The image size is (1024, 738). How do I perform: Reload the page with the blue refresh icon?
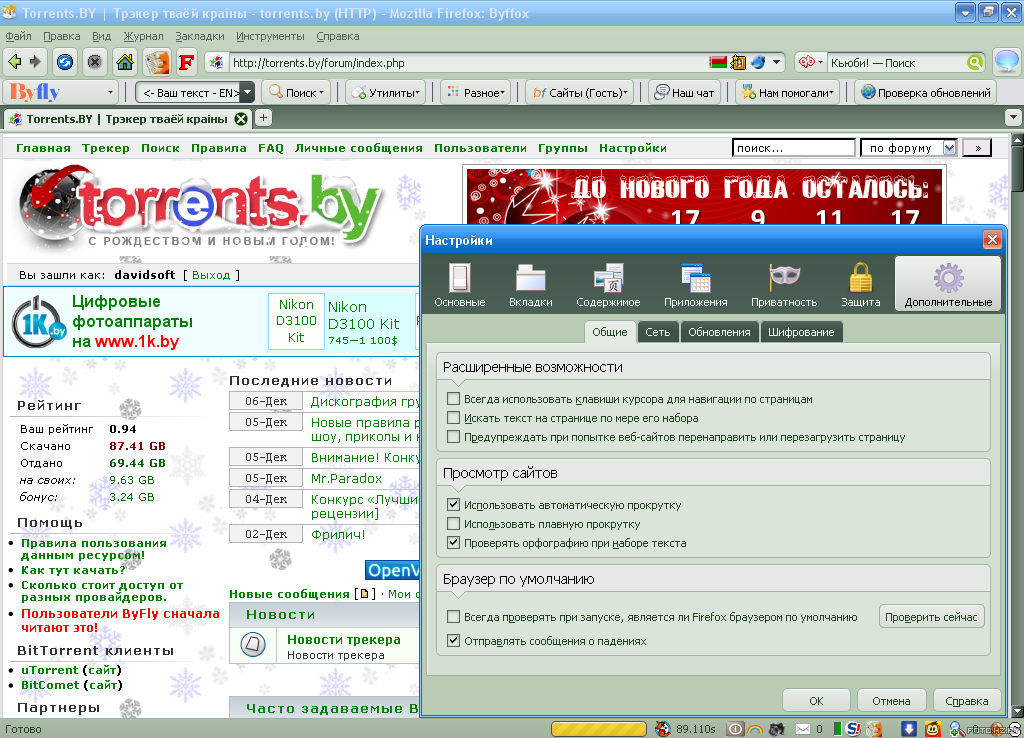click(x=65, y=62)
